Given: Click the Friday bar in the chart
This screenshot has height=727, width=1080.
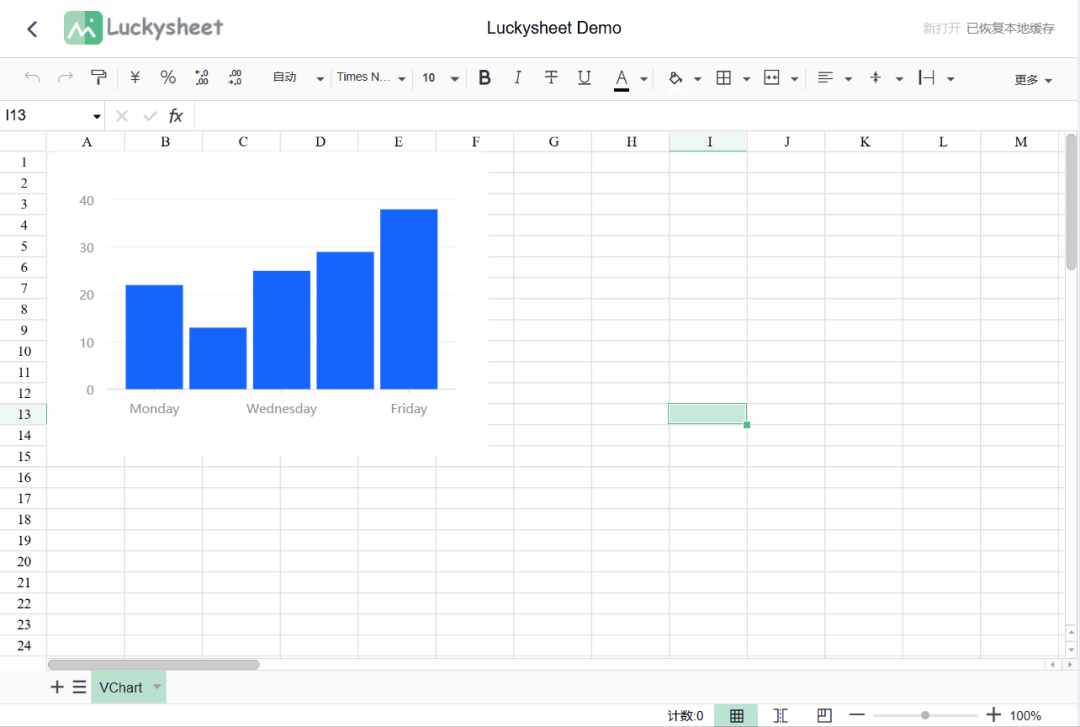Looking at the screenshot, I should 409,299.
